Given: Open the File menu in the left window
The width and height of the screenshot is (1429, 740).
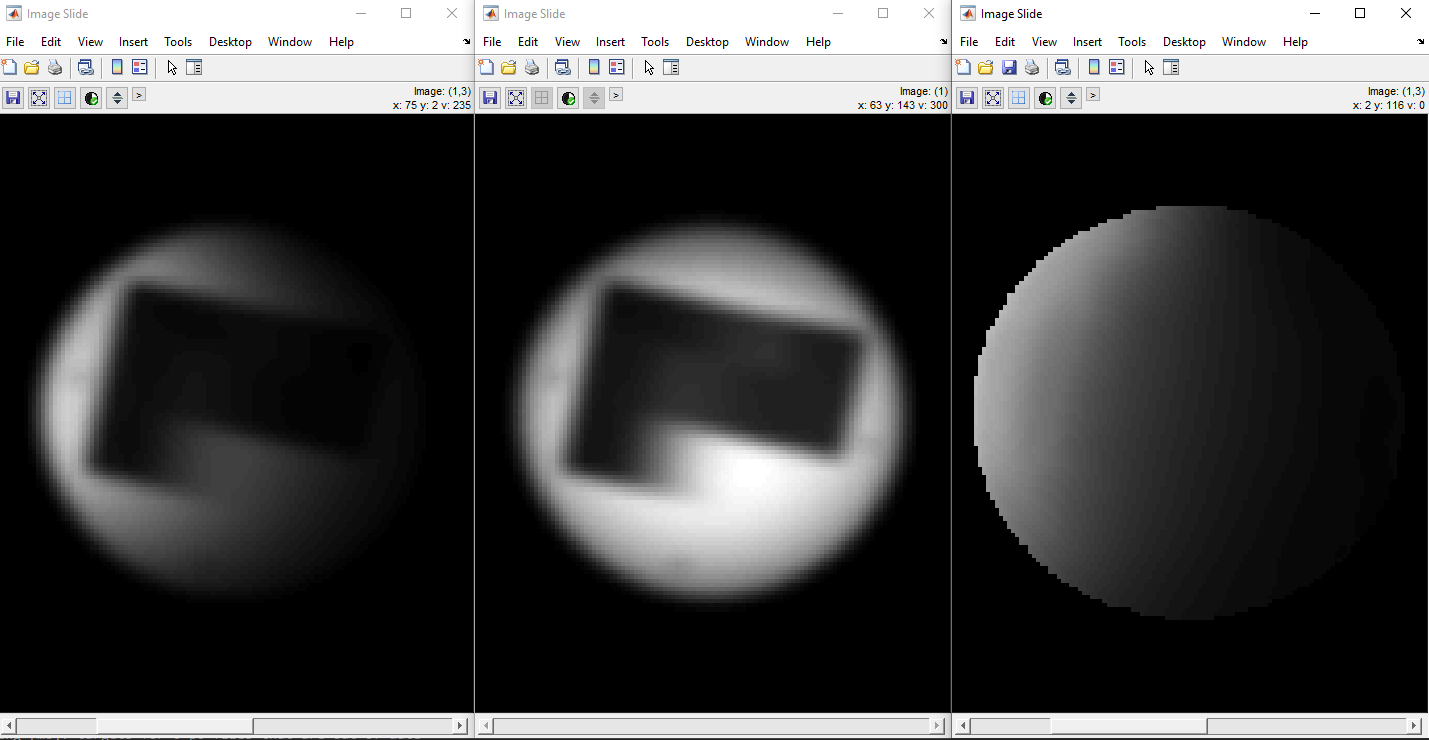Looking at the screenshot, I should tap(15, 42).
